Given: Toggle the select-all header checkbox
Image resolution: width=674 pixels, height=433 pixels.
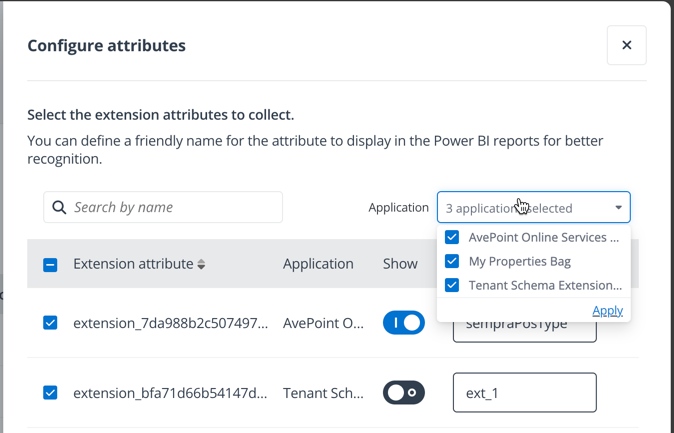Looking at the screenshot, I should tap(50, 265).
